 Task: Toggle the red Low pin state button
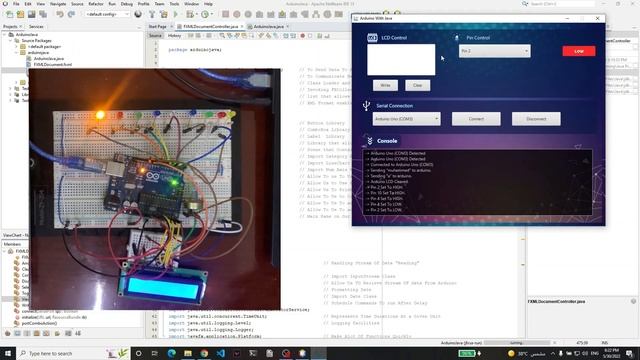pos(578,51)
